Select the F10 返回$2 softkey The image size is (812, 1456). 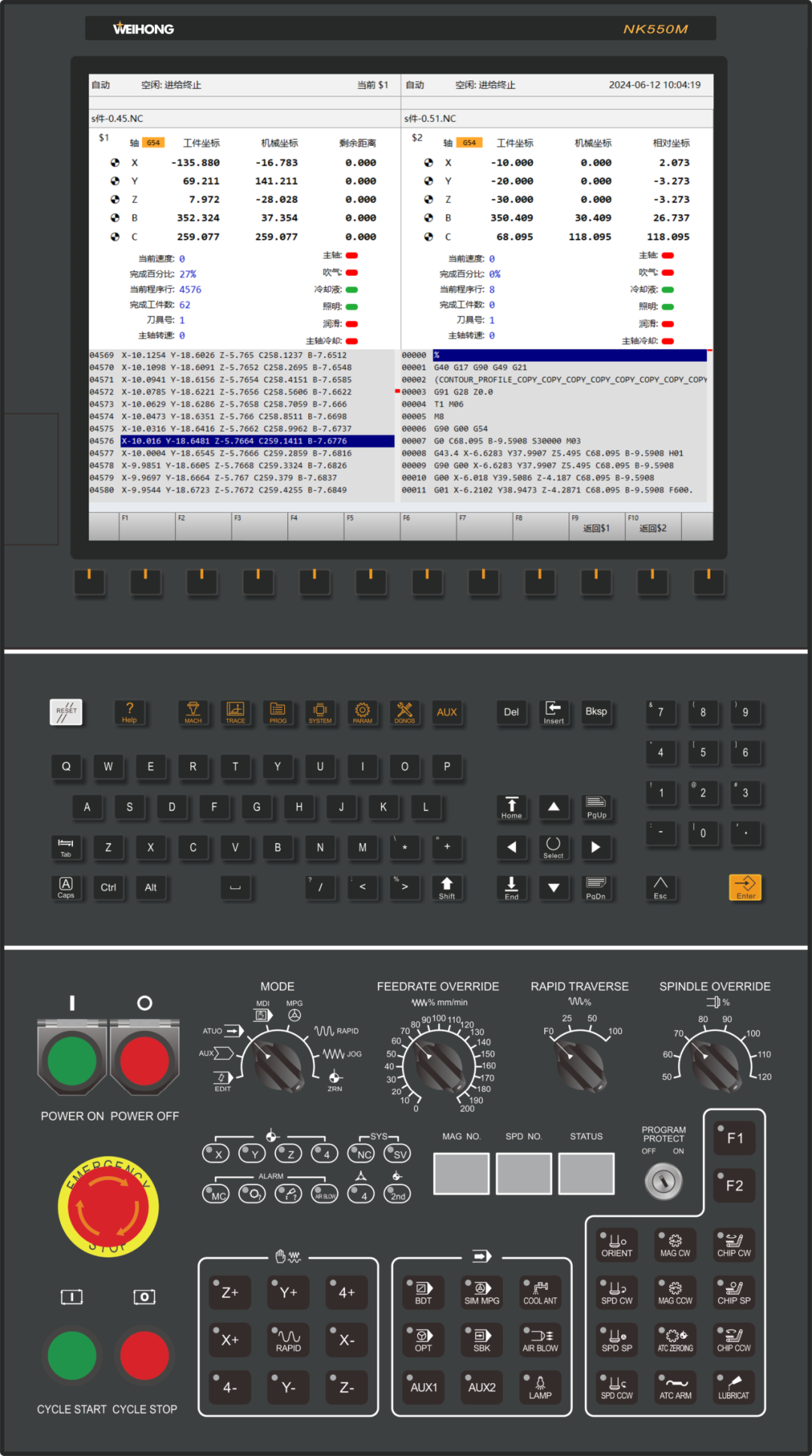(x=653, y=526)
